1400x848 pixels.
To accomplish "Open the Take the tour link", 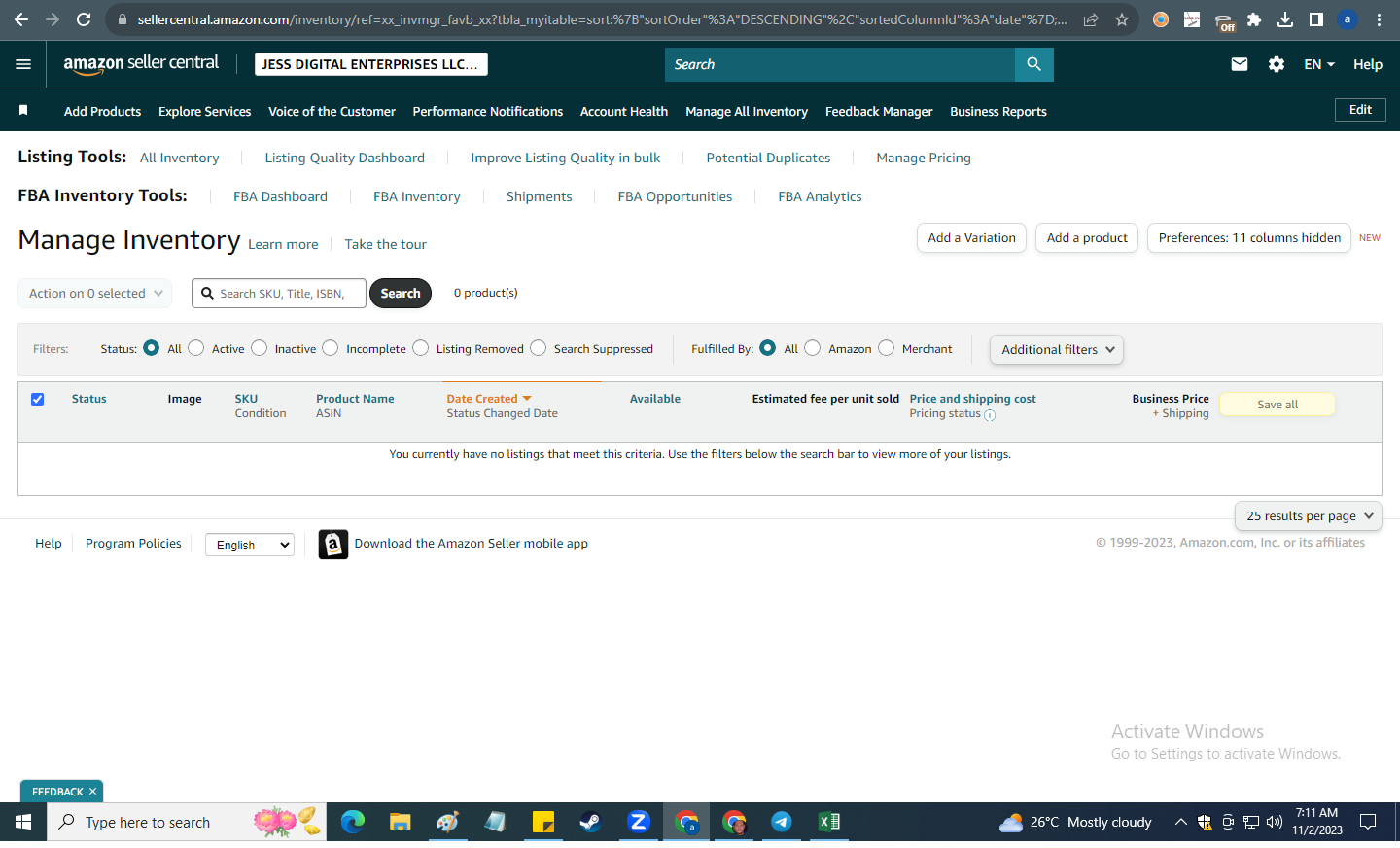I will click(x=385, y=245).
